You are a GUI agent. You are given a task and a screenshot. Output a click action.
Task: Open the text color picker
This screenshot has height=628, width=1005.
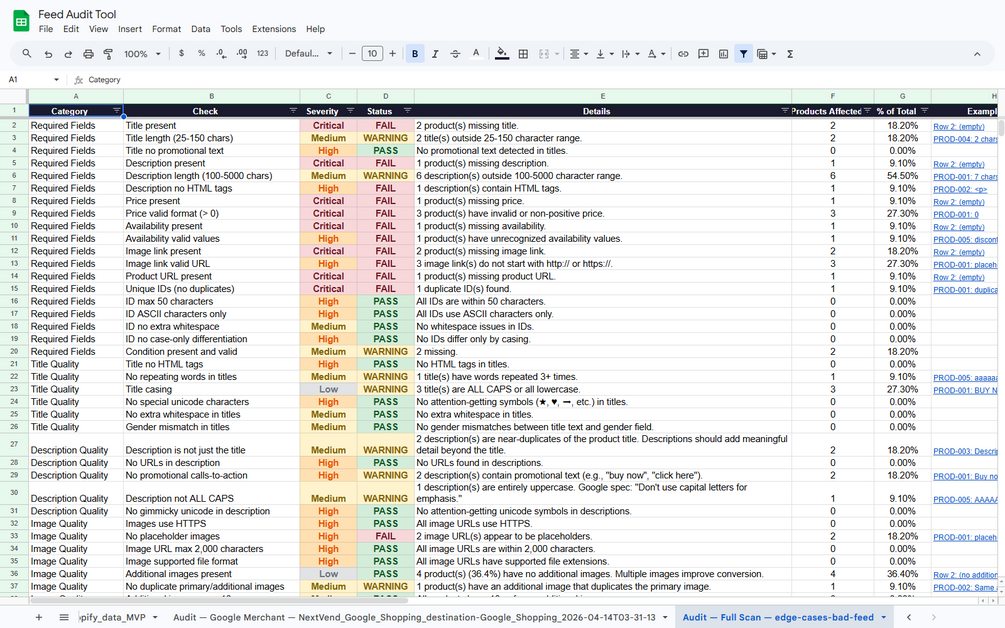476,54
